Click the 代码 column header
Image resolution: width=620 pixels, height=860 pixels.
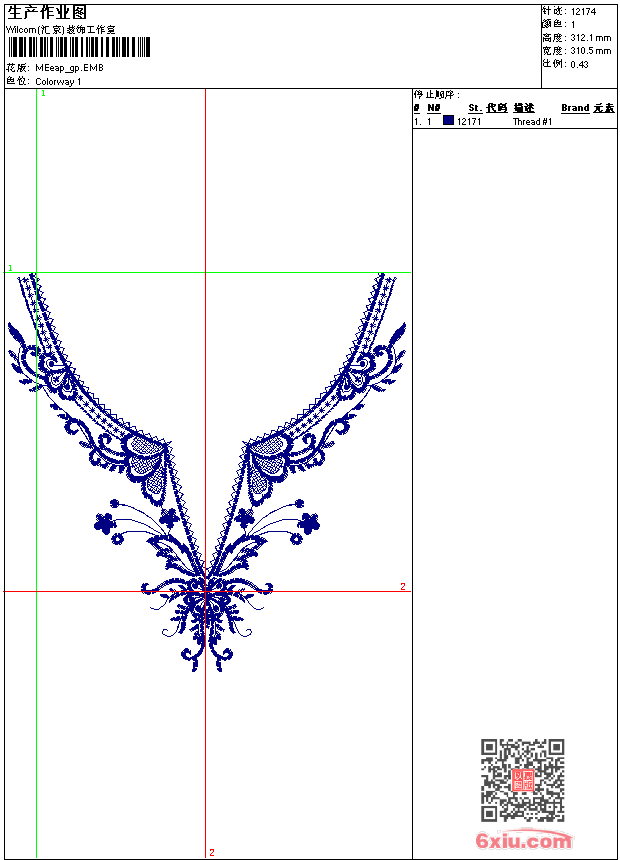coord(497,108)
